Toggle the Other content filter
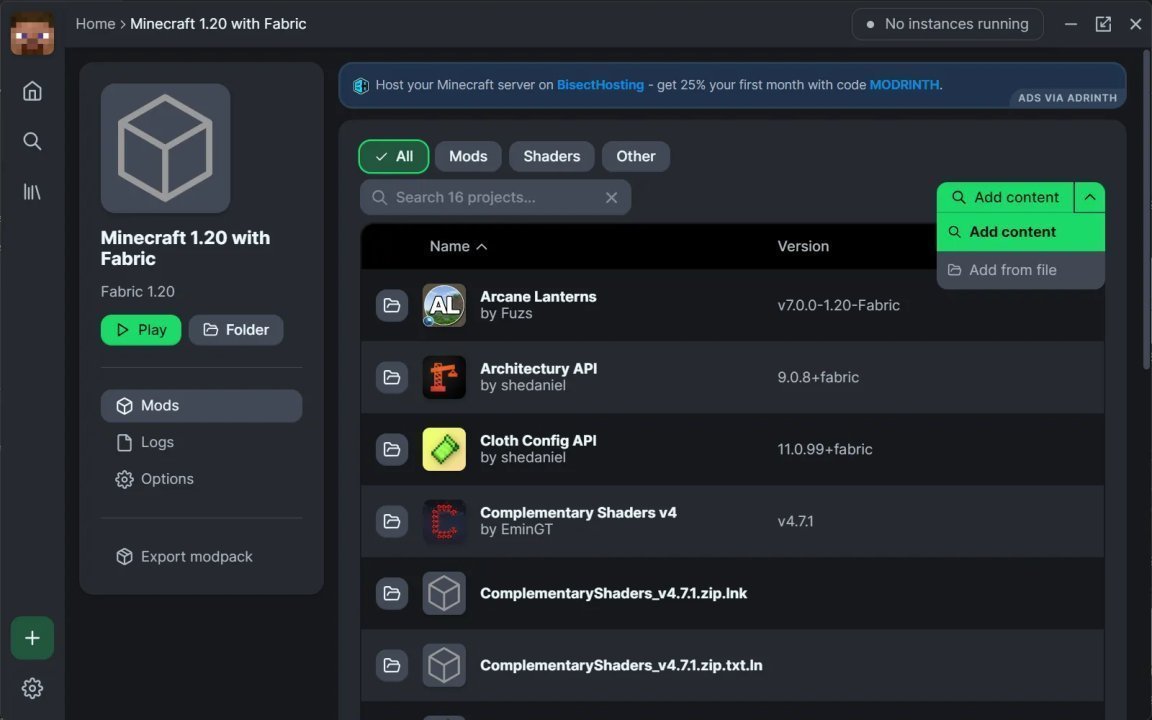Screen dimensions: 1152x720 coord(635,156)
